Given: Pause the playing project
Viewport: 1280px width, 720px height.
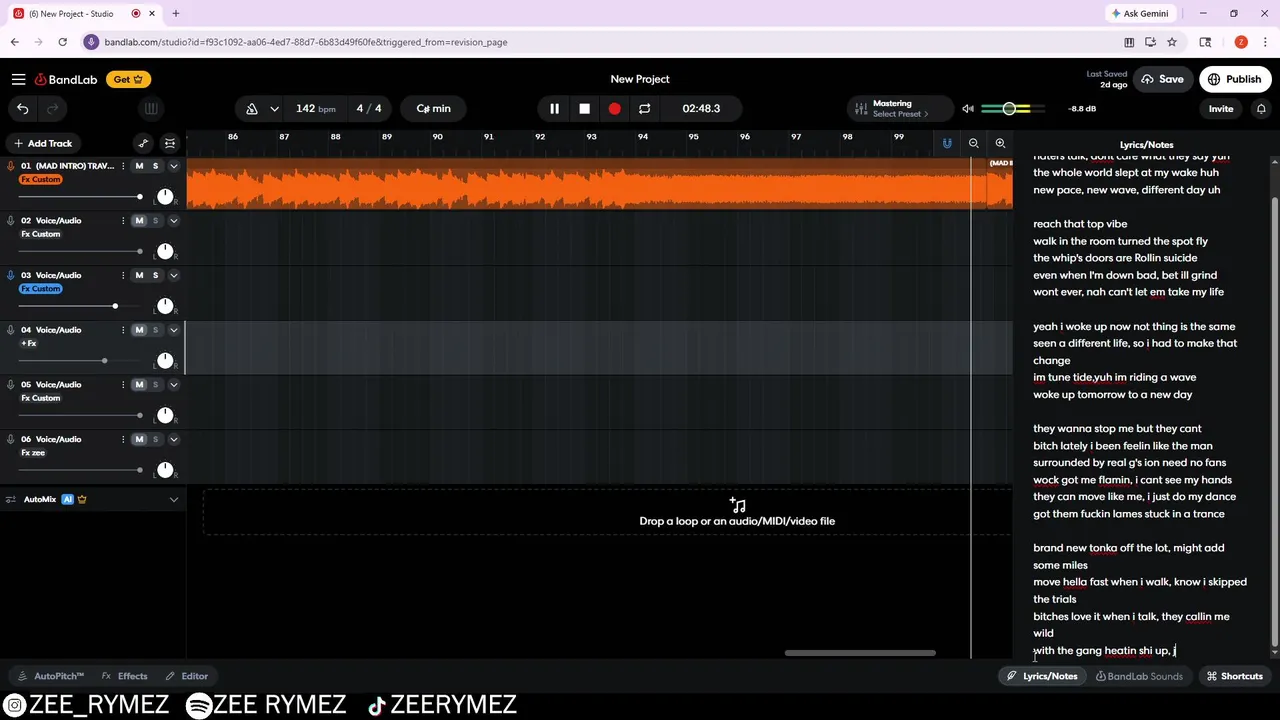Looking at the screenshot, I should pos(554,108).
